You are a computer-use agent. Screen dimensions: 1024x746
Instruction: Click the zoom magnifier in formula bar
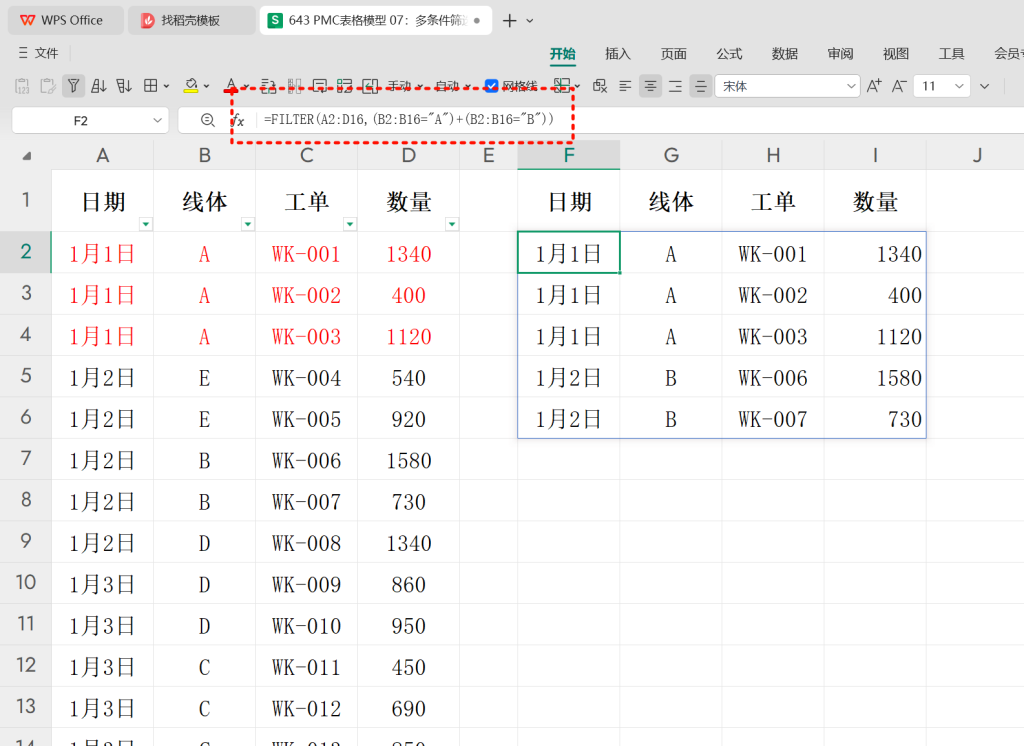tap(207, 120)
